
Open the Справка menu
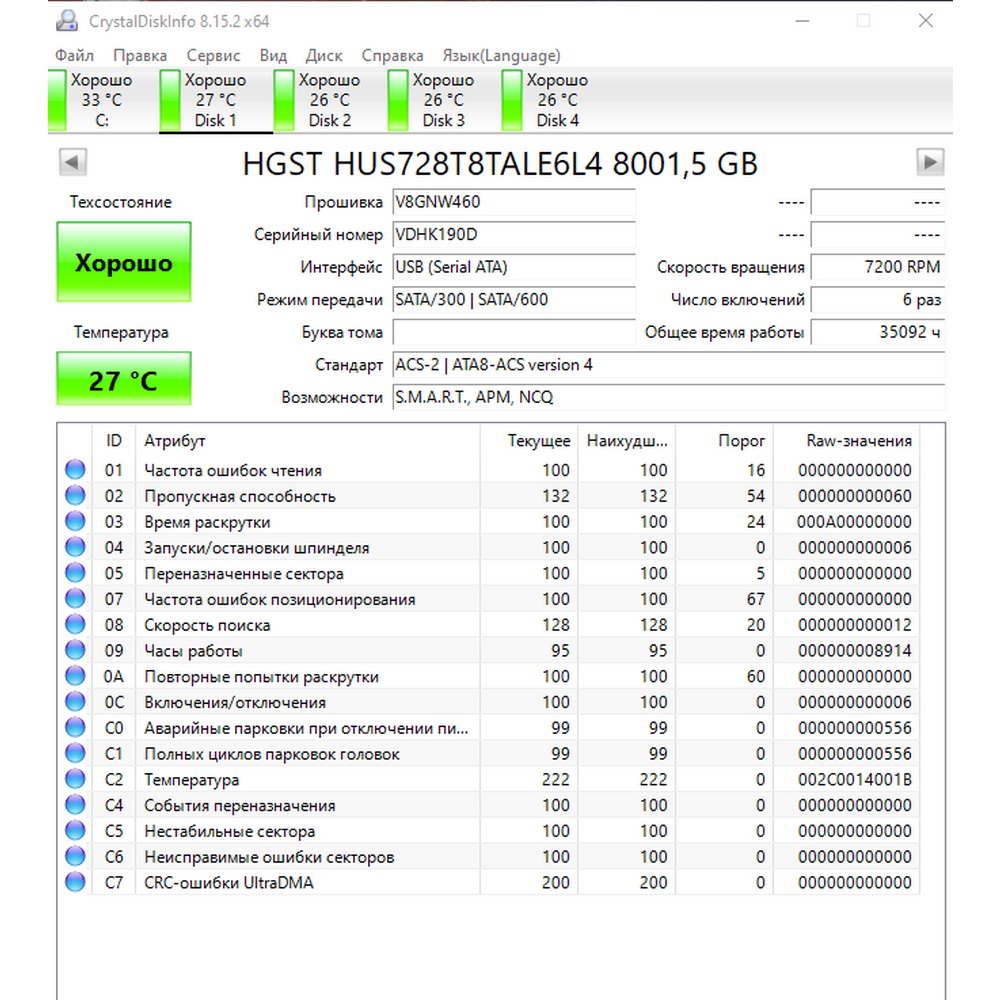(x=392, y=55)
